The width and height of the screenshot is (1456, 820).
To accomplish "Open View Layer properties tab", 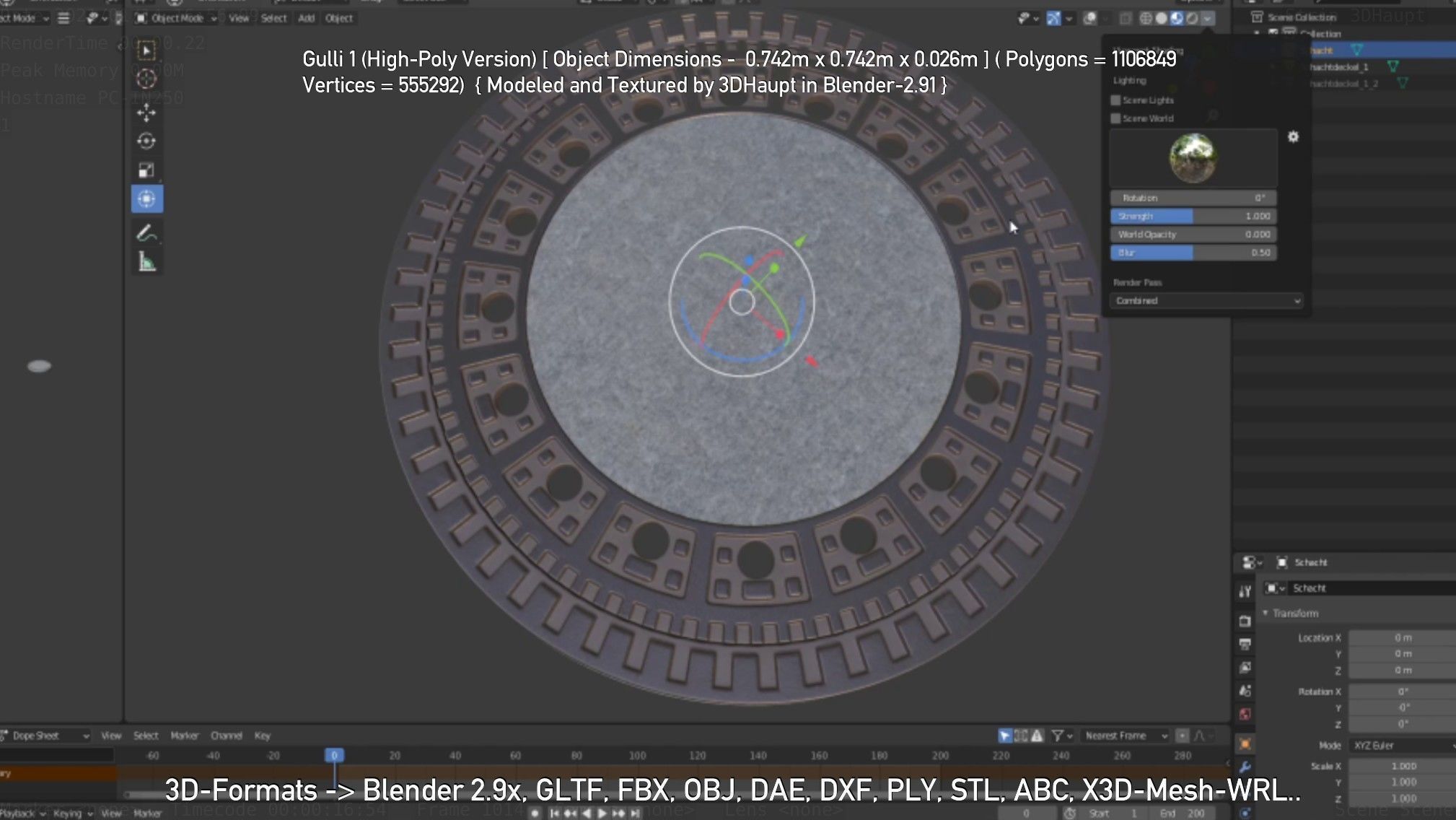I will 1245,668.
